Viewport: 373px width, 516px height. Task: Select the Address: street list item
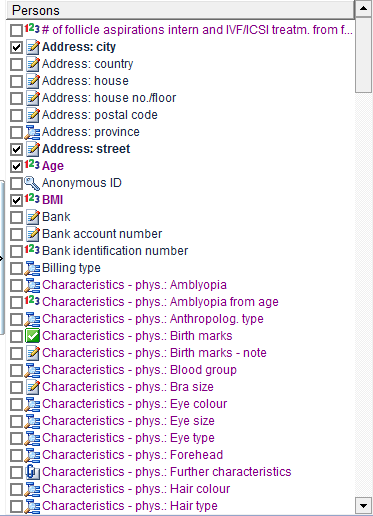tap(86, 149)
